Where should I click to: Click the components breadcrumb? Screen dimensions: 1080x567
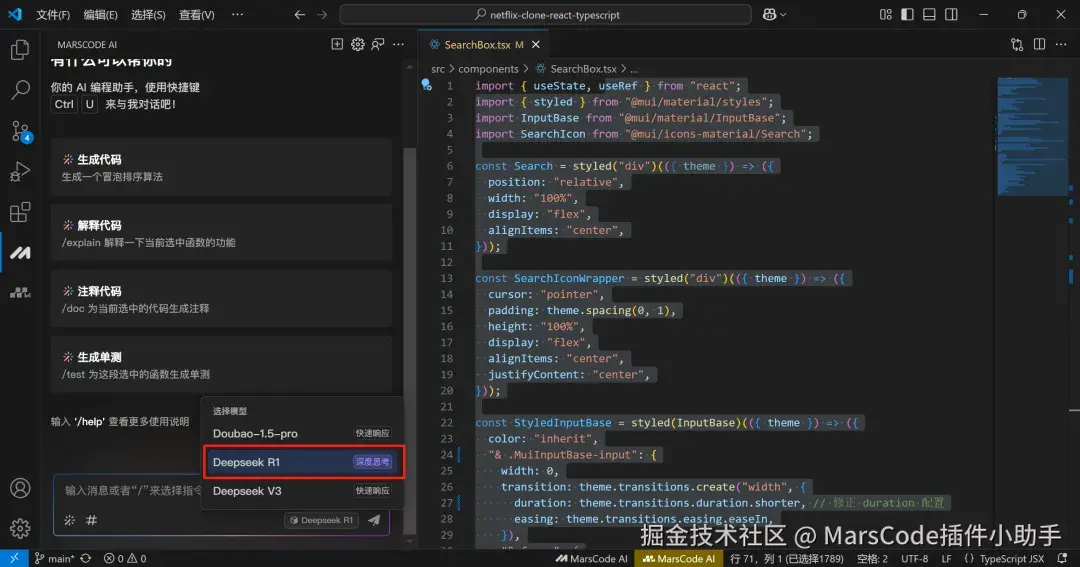point(488,69)
